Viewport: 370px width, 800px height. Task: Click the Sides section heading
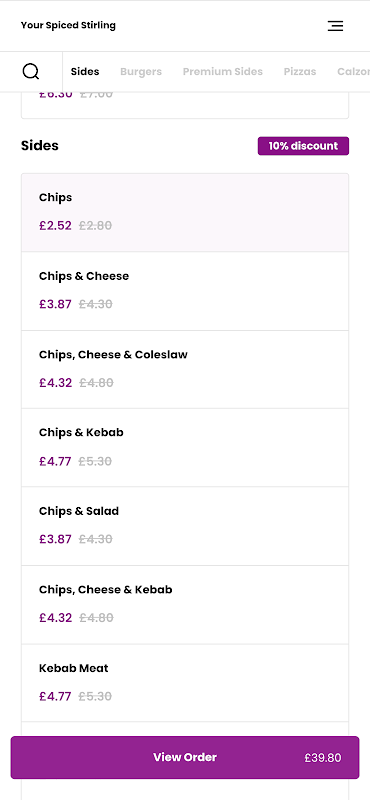[x=40, y=145]
